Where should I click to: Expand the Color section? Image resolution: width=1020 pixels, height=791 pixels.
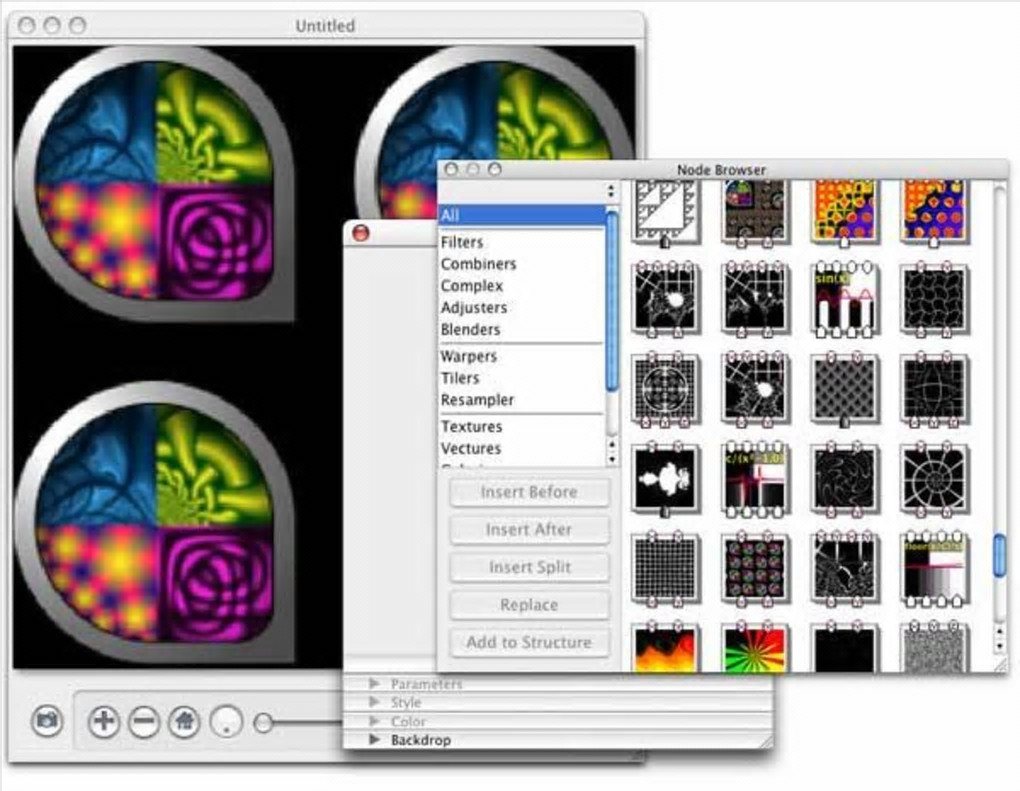pyautogui.click(x=374, y=721)
